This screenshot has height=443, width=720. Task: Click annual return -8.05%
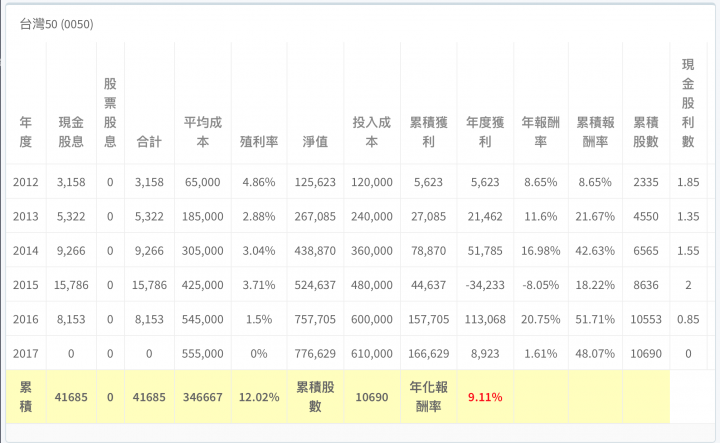pyautogui.click(x=540, y=285)
